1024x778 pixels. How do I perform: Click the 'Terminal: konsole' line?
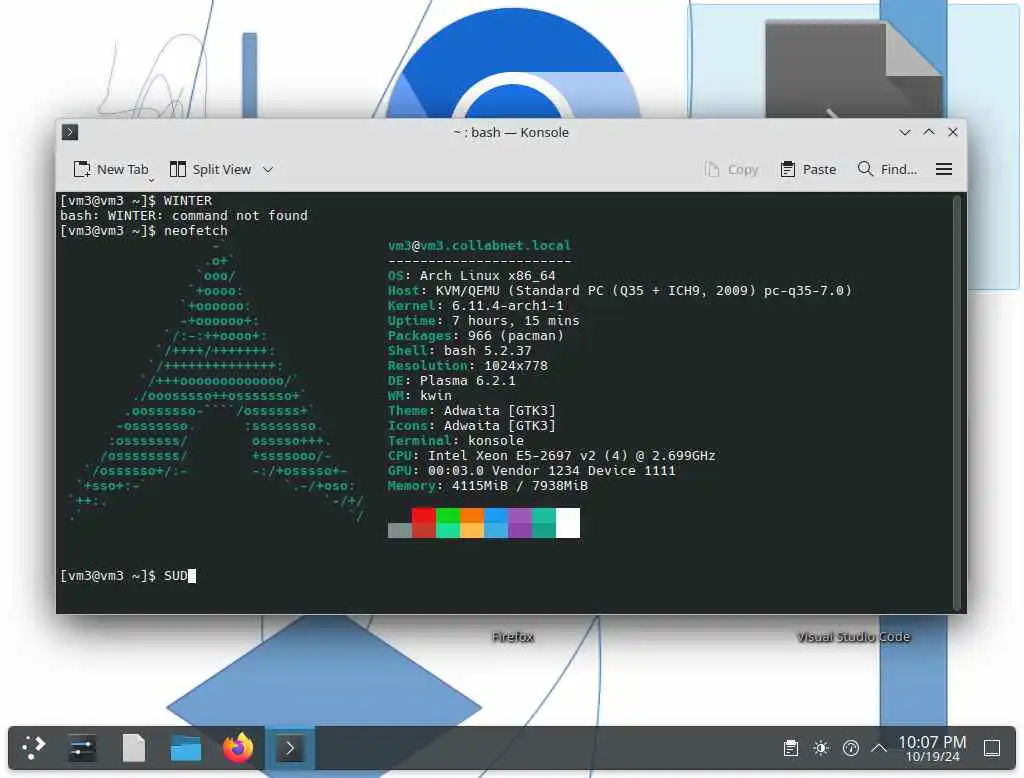456,441
